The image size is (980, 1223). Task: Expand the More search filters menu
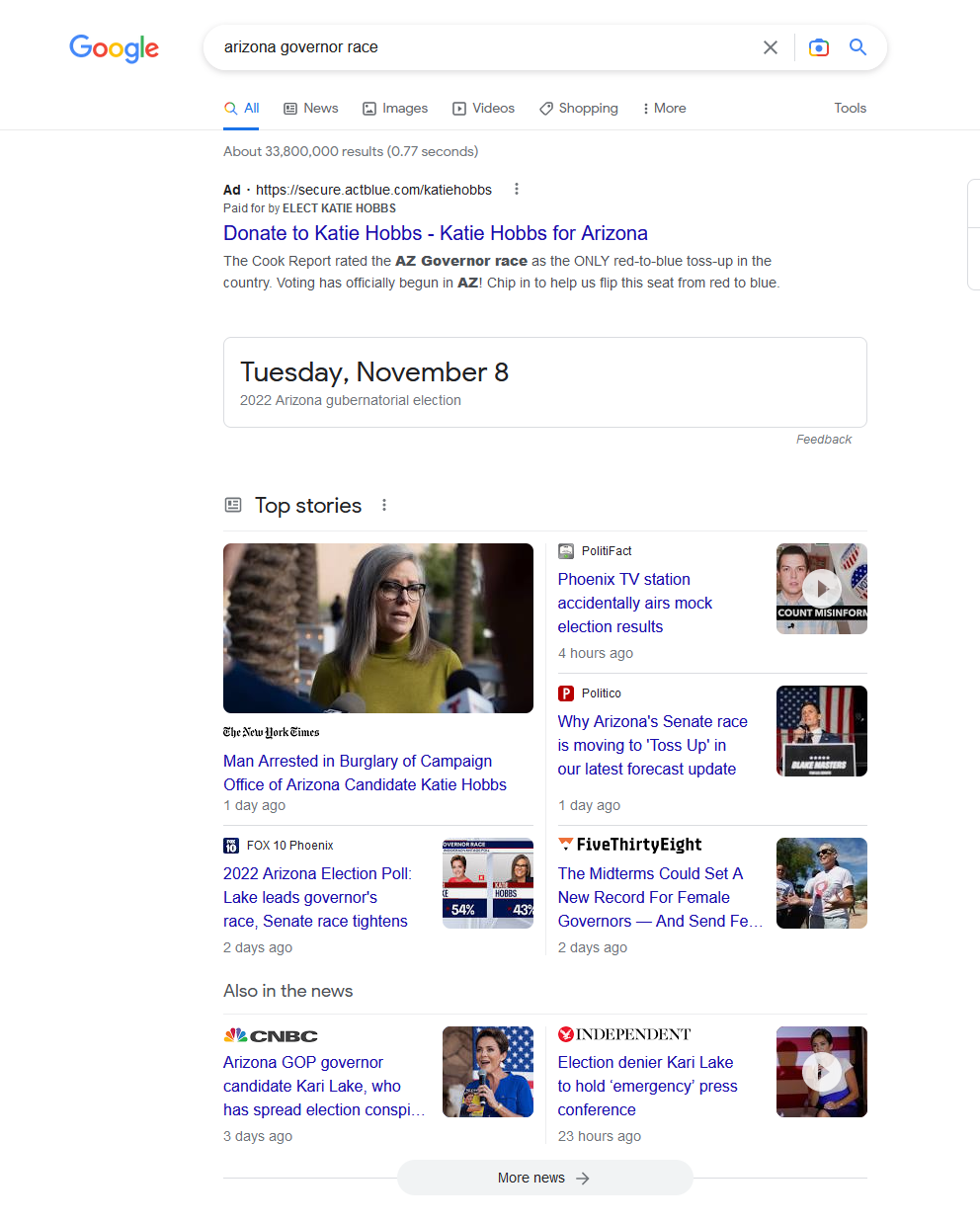click(x=664, y=109)
